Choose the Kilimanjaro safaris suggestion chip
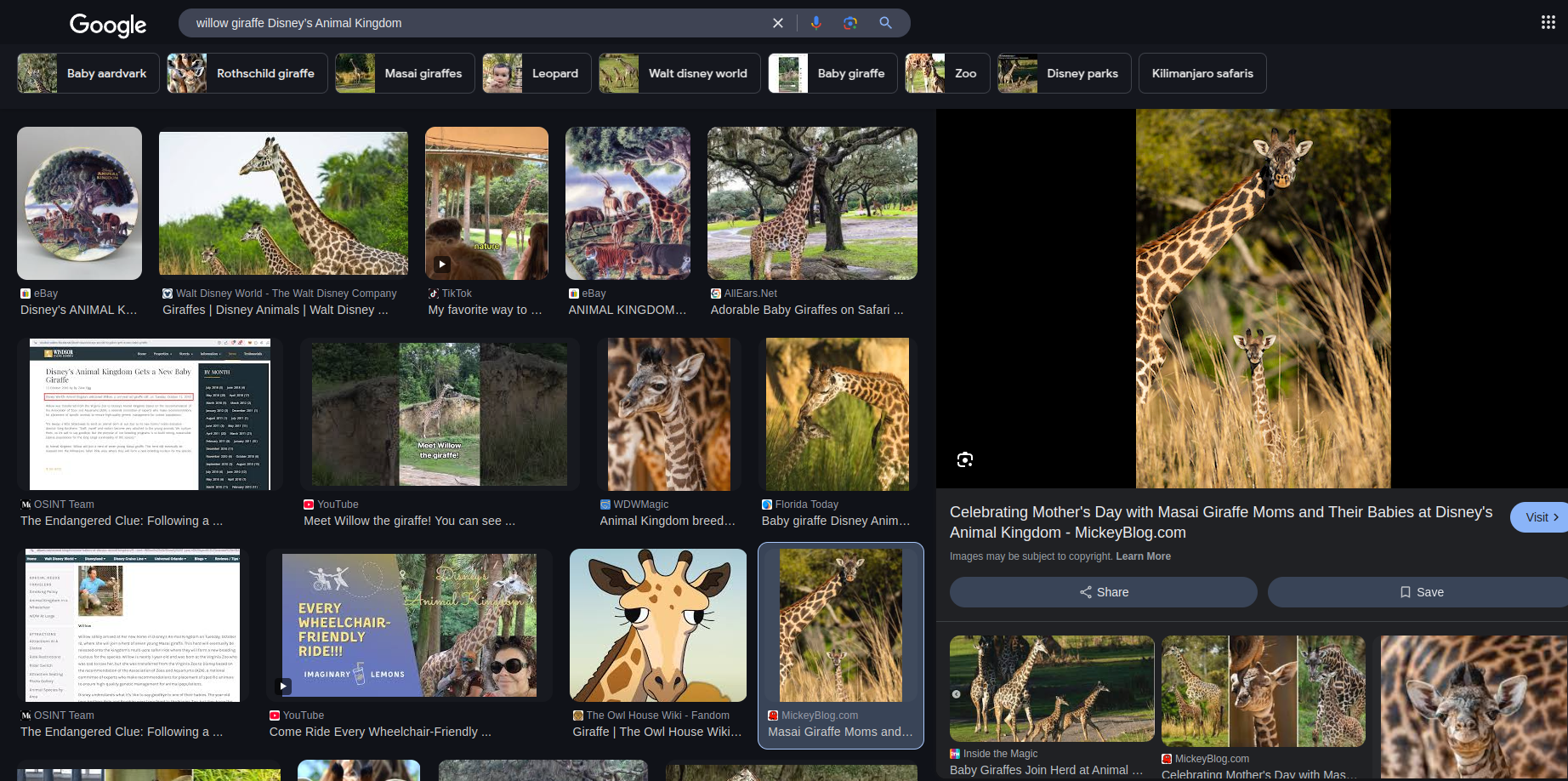The width and height of the screenshot is (1568, 781). point(1202,73)
